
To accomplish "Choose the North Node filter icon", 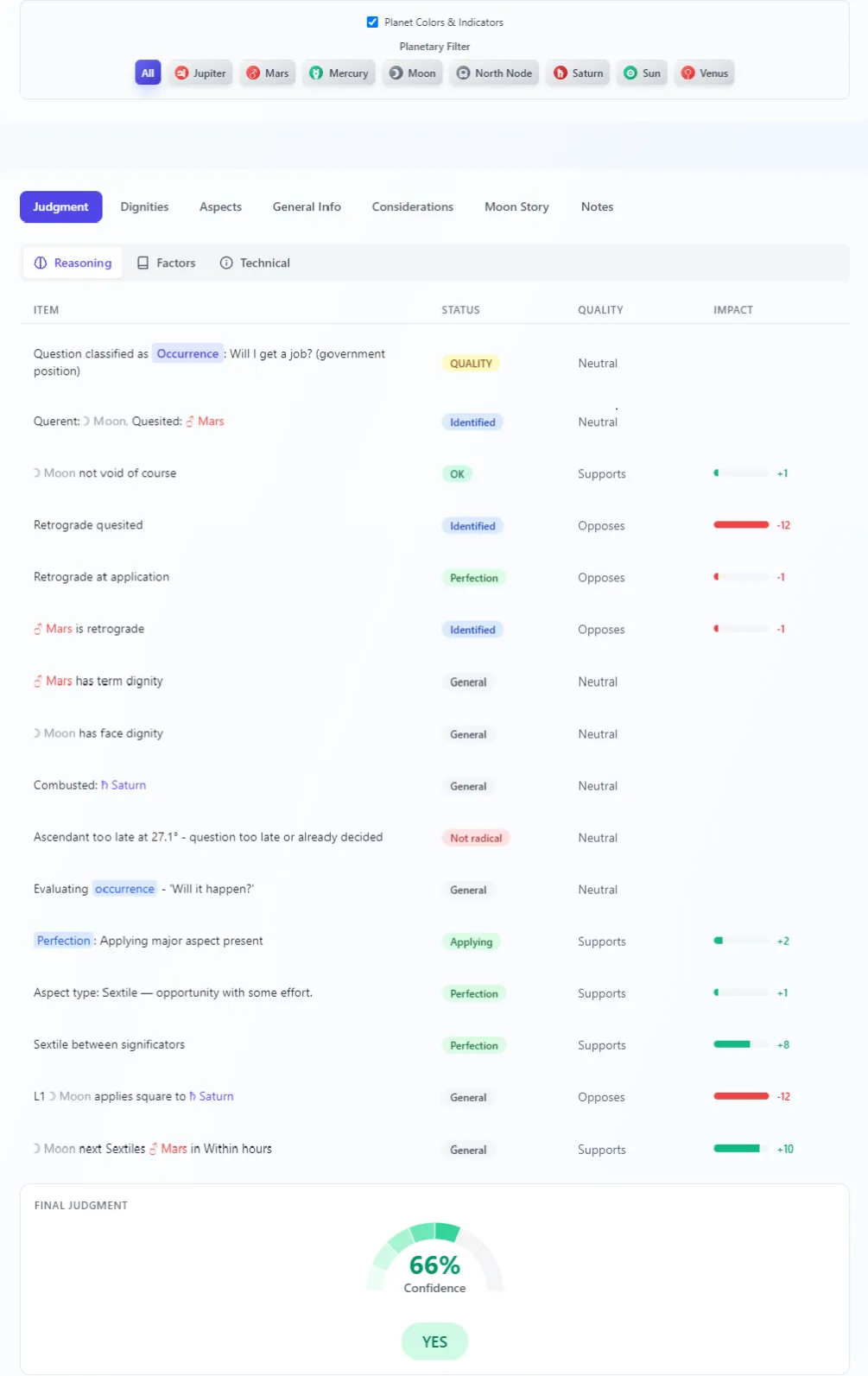I will click(x=463, y=73).
